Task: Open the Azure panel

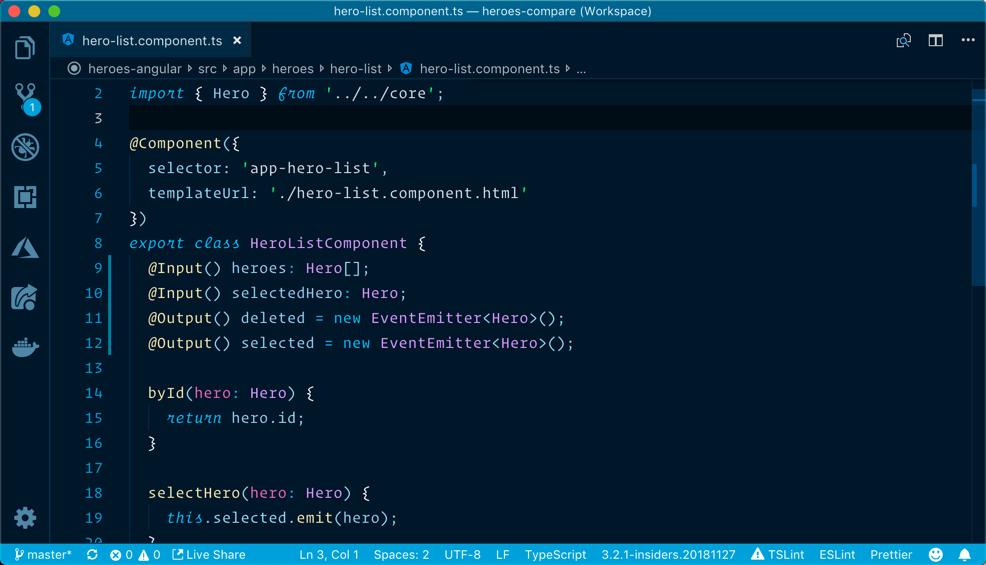Action: [x=25, y=247]
